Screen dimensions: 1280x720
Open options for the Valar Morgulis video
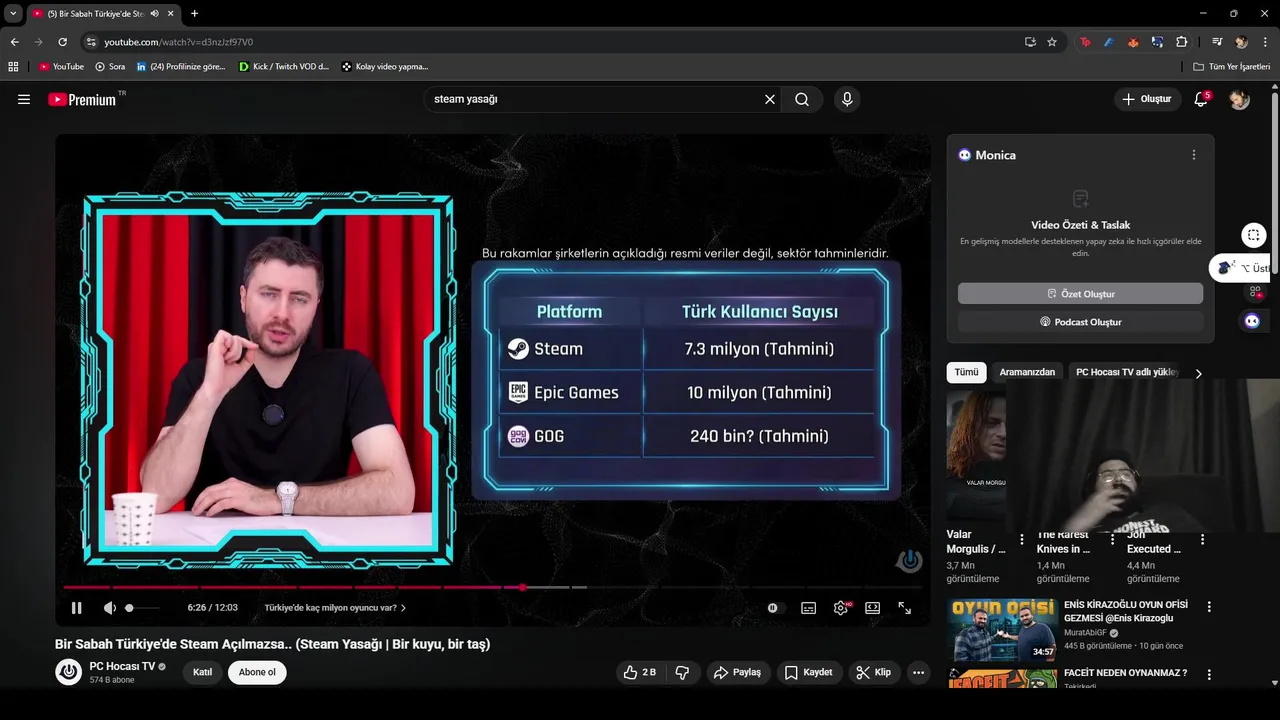pos(1021,539)
